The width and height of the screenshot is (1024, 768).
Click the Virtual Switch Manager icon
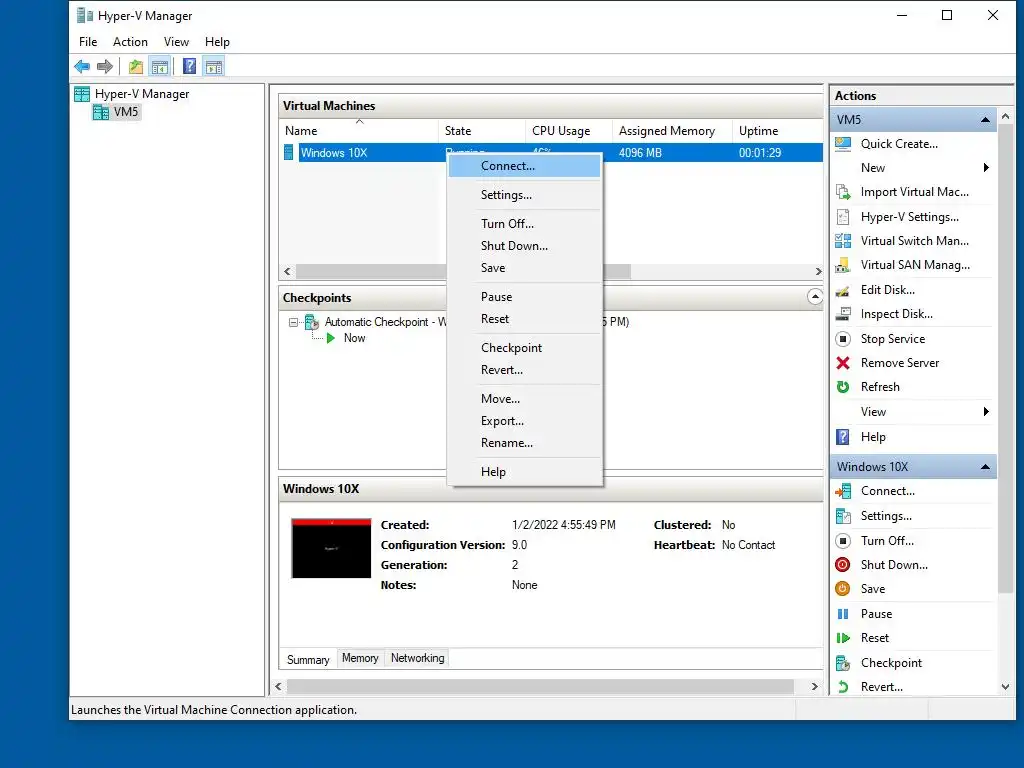point(843,241)
